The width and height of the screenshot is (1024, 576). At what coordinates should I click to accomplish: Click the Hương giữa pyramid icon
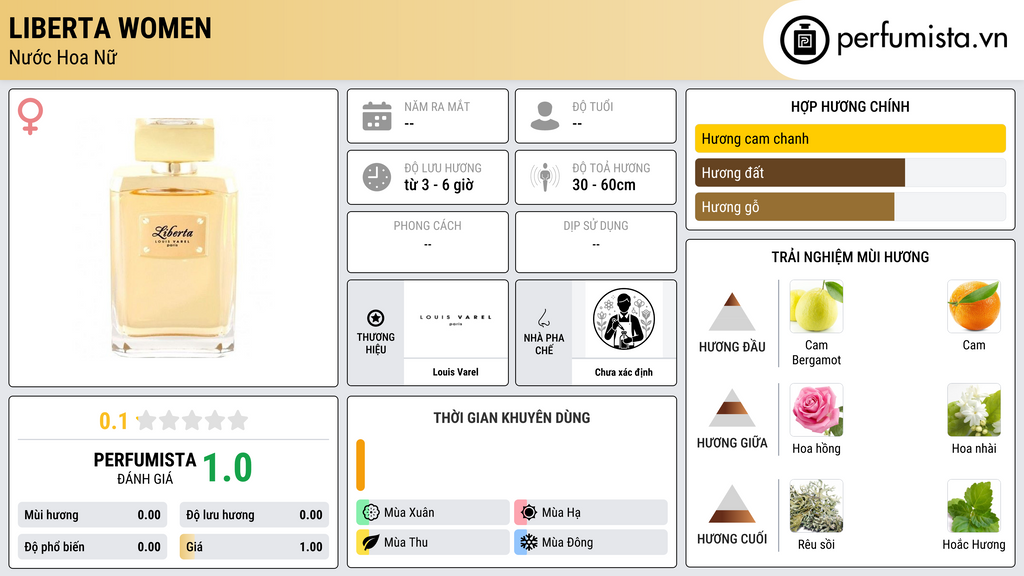coord(732,408)
